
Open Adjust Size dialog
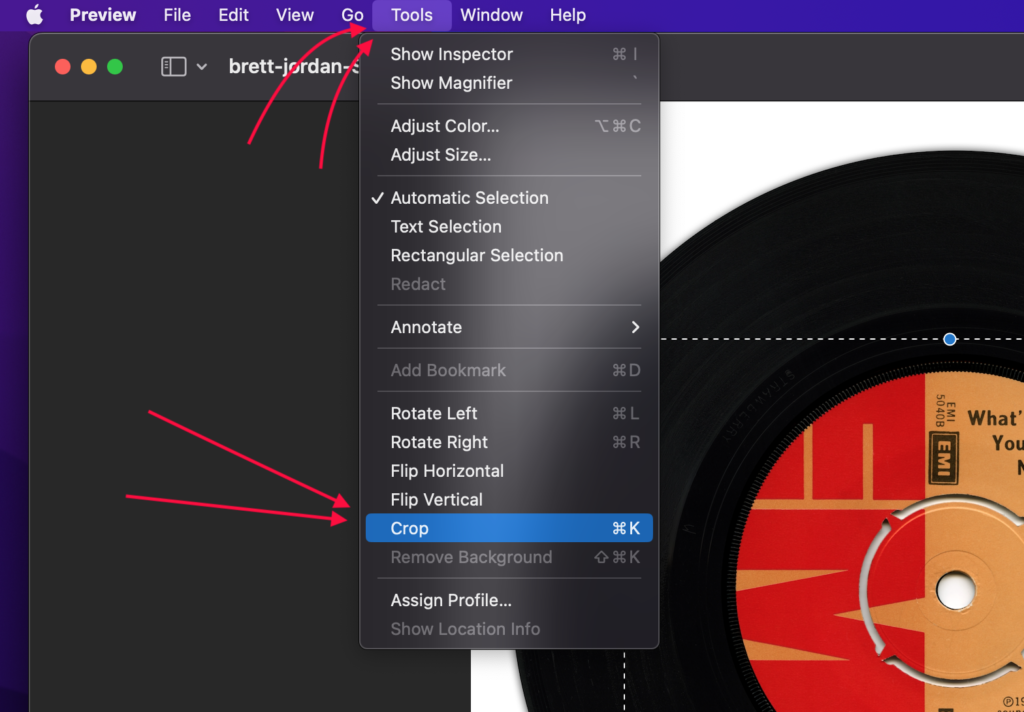click(x=509, y=155)
